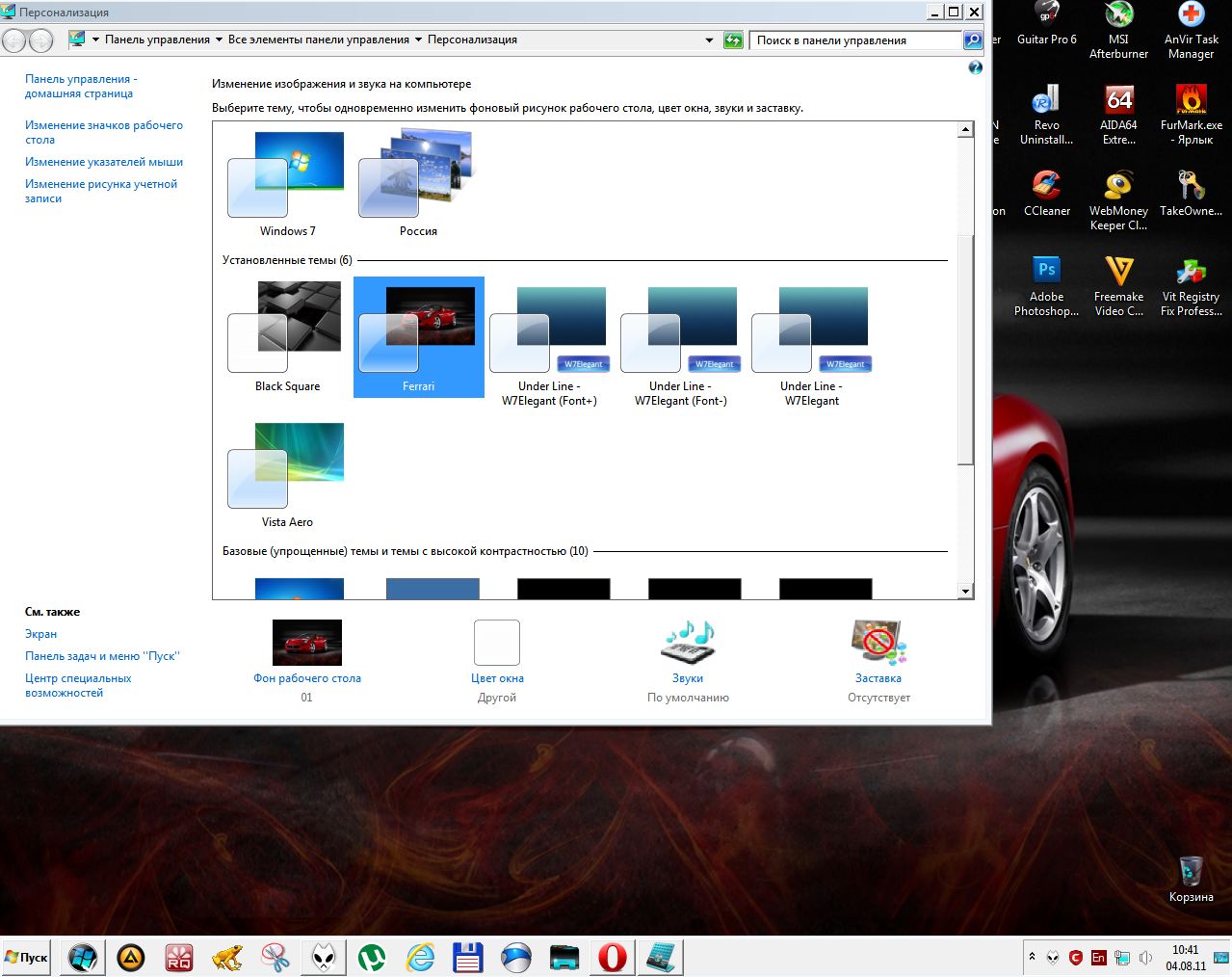1232x977 pixels.
Task: Click the refresh button beside address bar
Action: click(x=733, y=40)
